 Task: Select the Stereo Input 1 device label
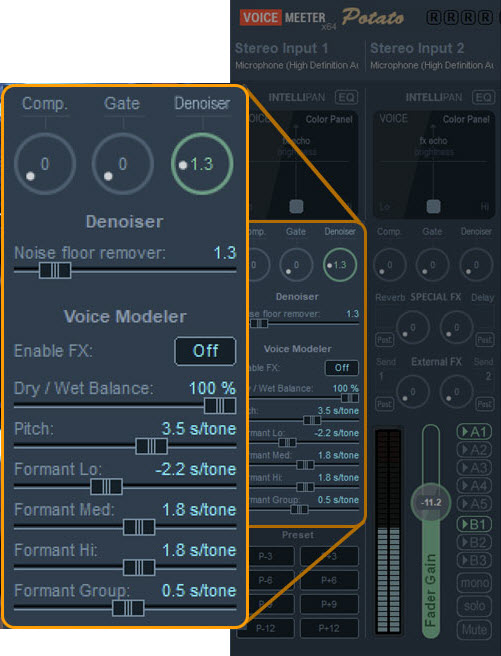point(297,65)
